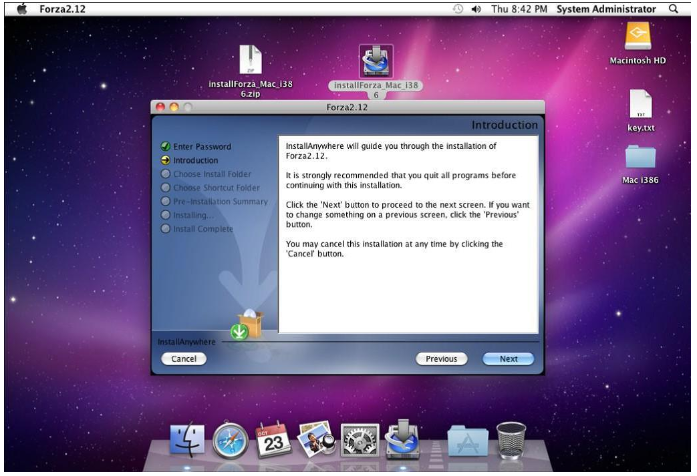Open the System Administrator user menu
Screen dimensions: 697x476
point(606,9)
